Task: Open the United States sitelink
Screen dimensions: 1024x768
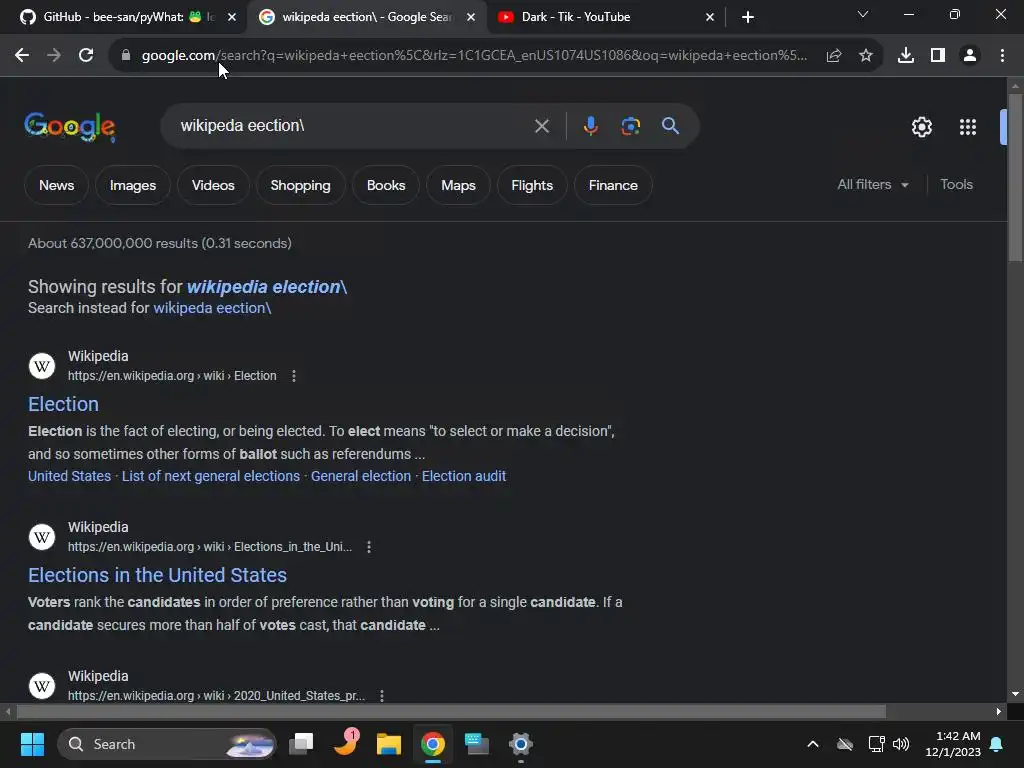Action: tap(69, 477)
